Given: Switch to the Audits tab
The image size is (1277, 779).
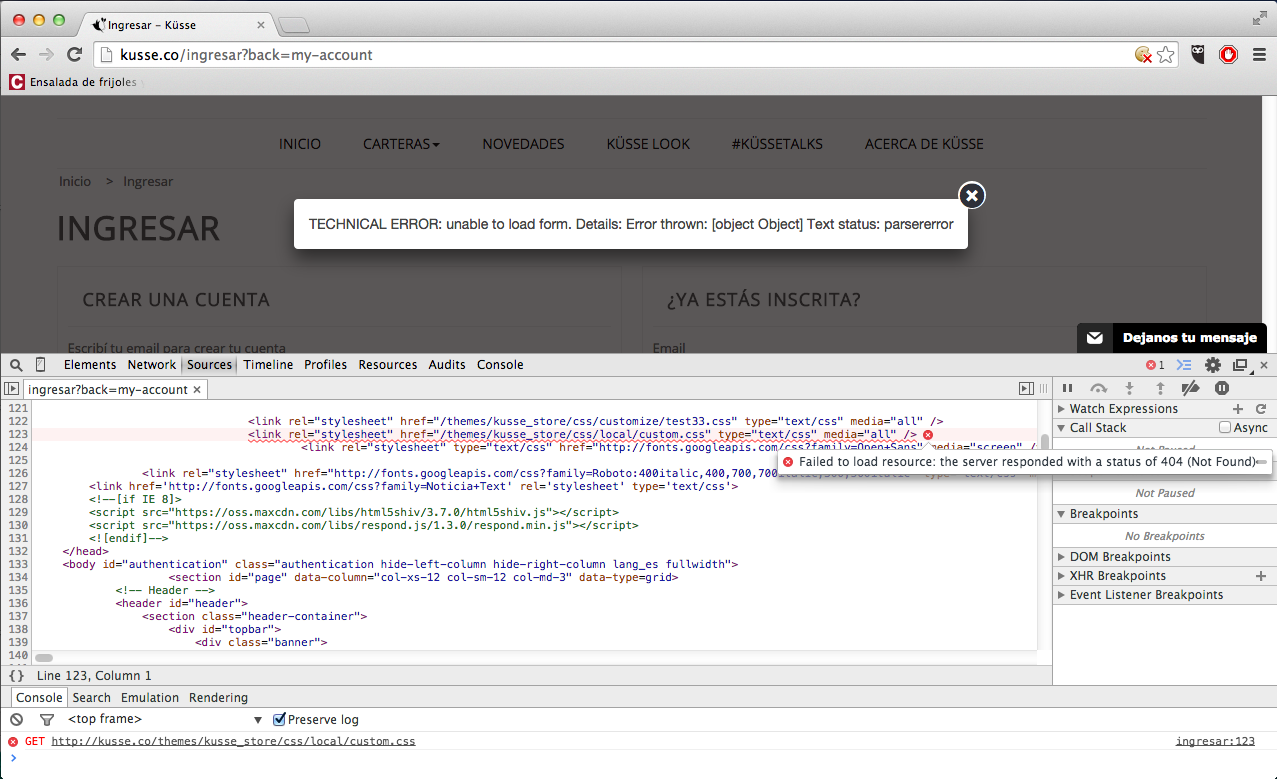Looking at the screenshot, I should tap(447, 365).
